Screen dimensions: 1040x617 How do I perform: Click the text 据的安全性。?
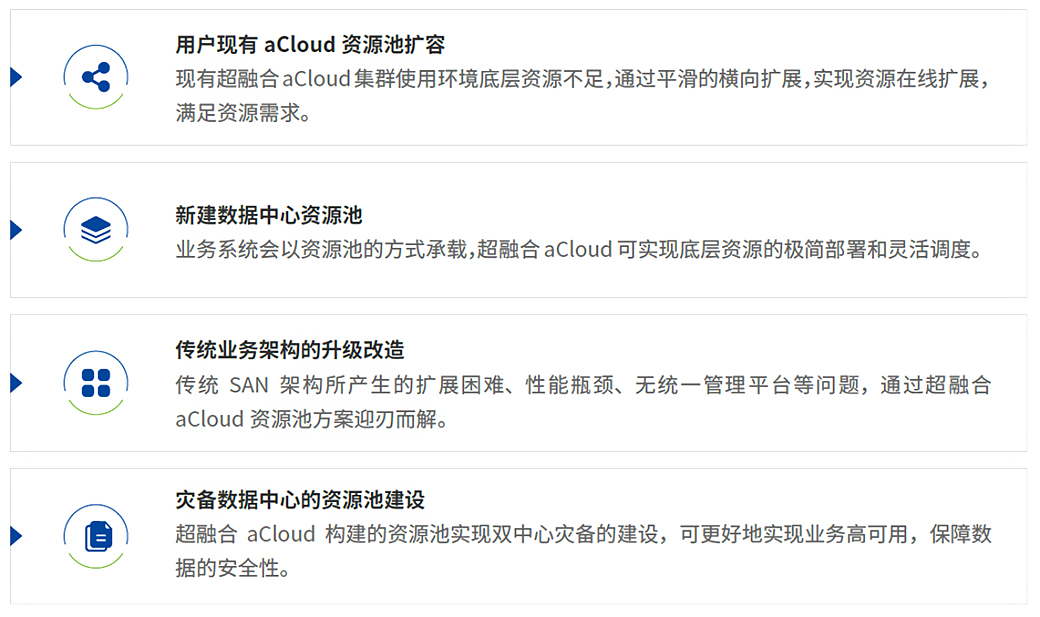pos(233,569)
